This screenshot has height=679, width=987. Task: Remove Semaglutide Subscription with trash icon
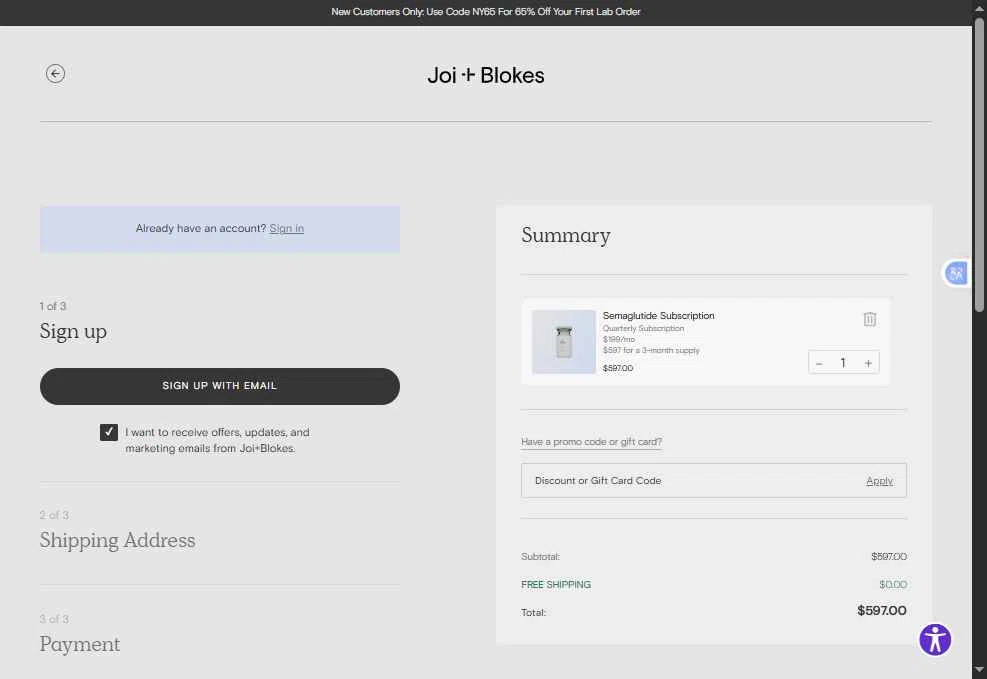click(869, 319)
